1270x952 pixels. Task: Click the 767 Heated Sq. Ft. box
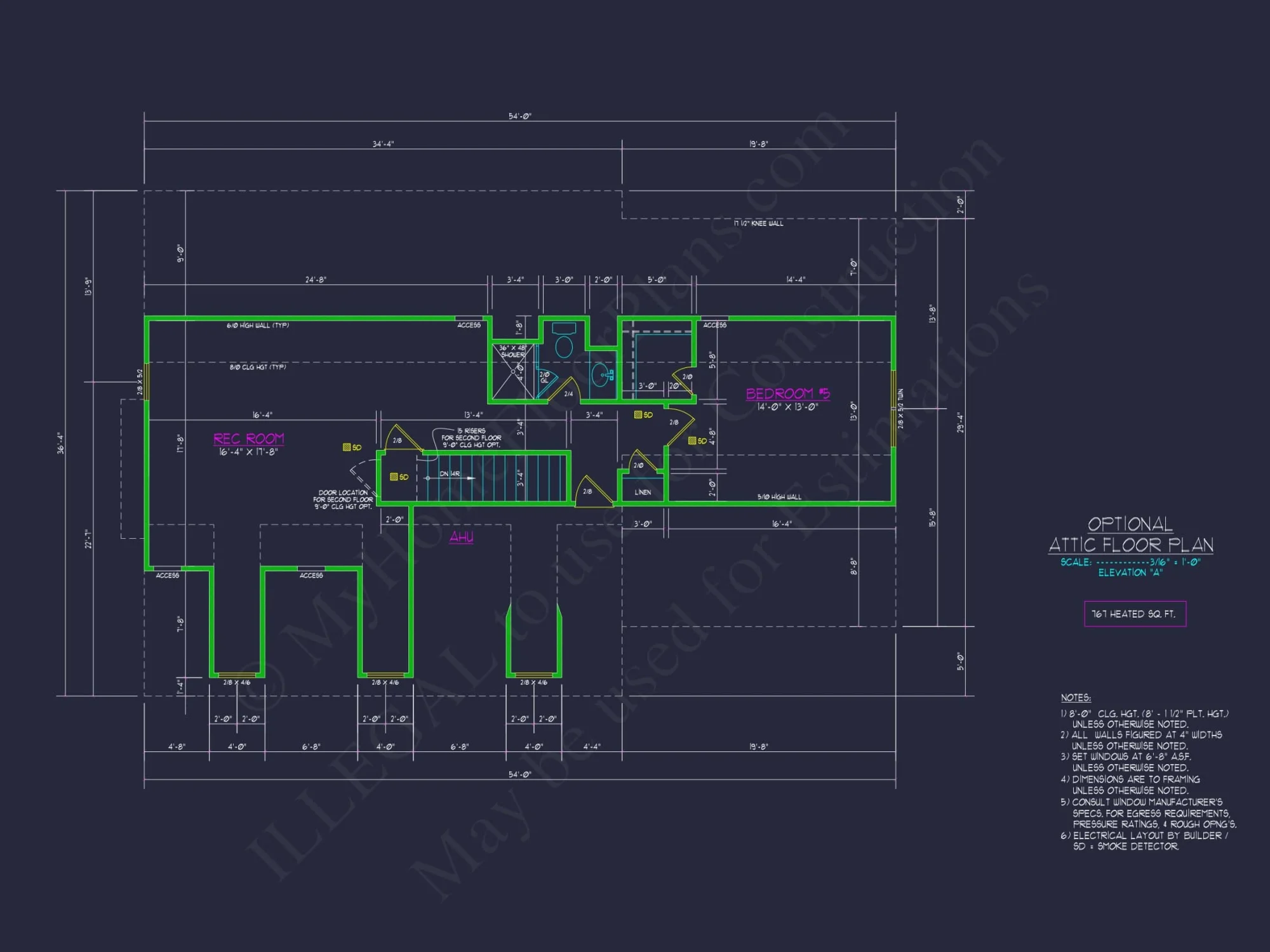click(1134, 614)
